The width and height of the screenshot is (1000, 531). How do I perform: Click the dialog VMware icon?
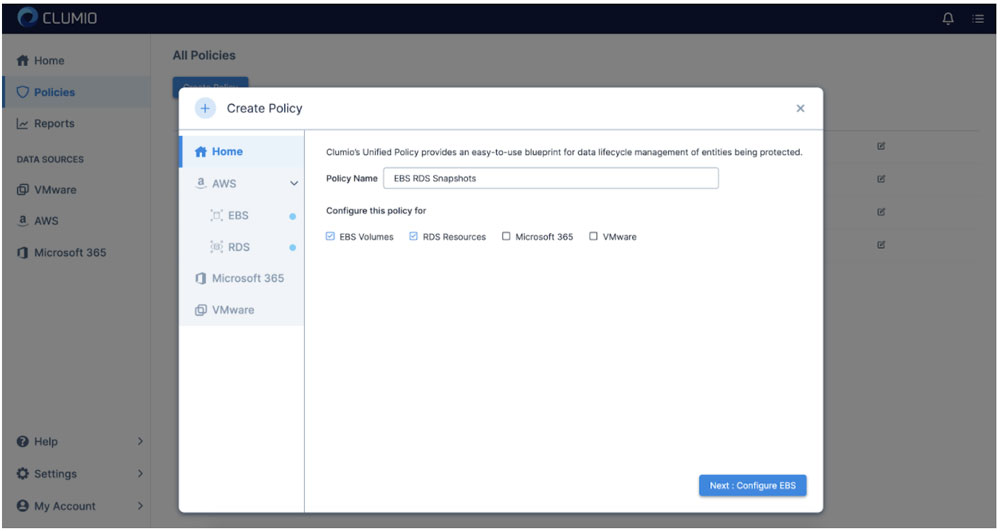tap(201, 310)
